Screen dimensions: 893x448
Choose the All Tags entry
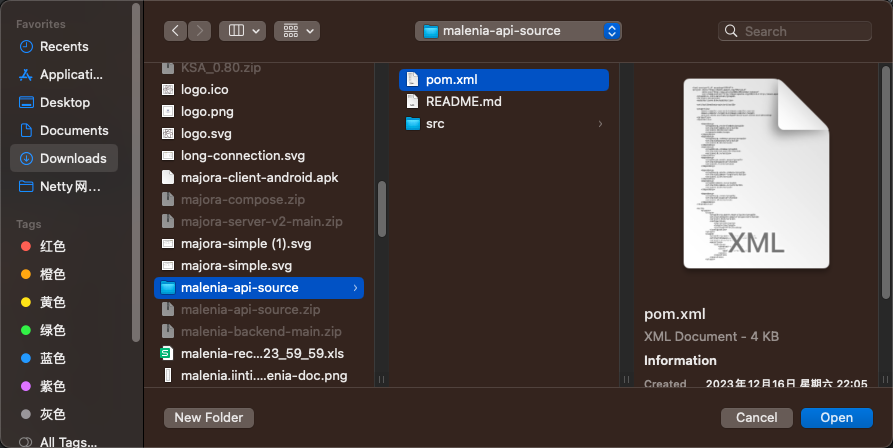tap(68, 441)
